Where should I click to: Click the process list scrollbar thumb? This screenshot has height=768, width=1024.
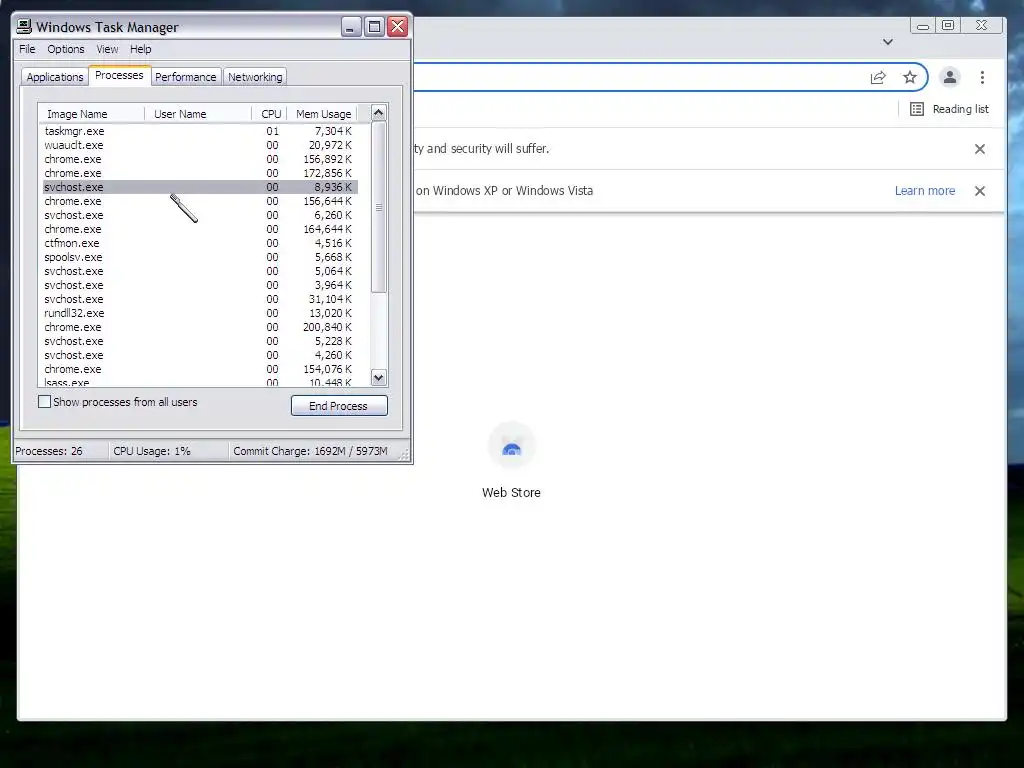tap(379, 207)
